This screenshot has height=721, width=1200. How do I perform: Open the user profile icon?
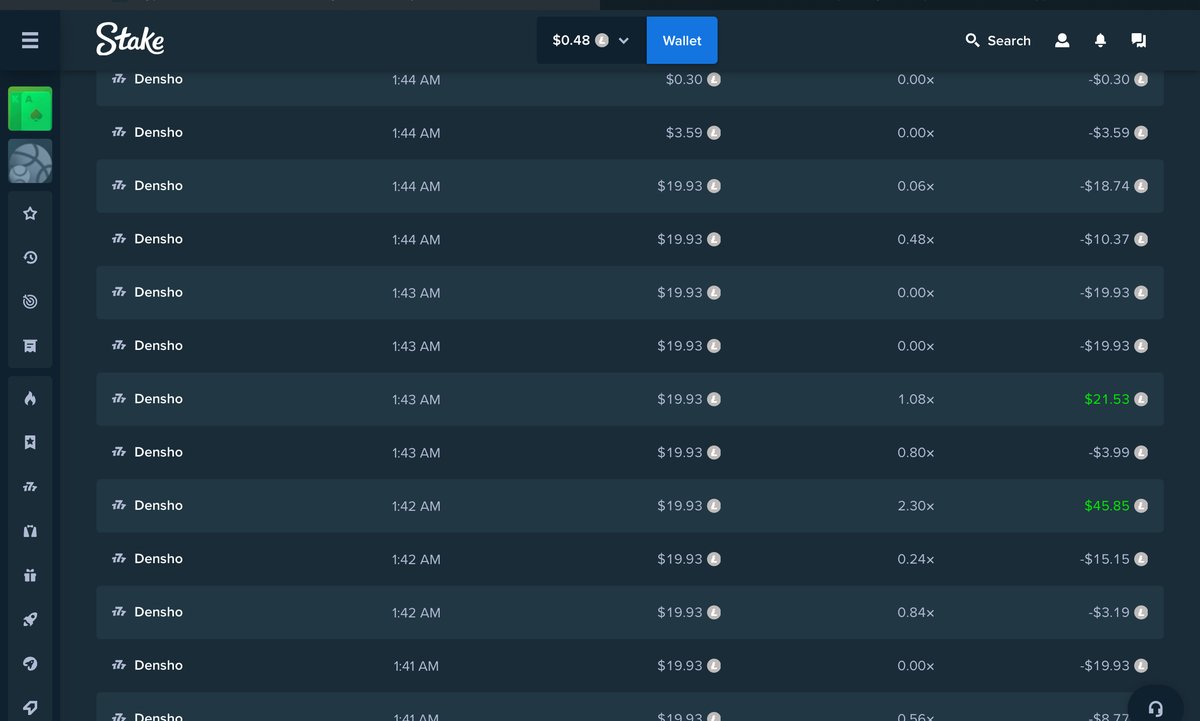click(1062, 40)
